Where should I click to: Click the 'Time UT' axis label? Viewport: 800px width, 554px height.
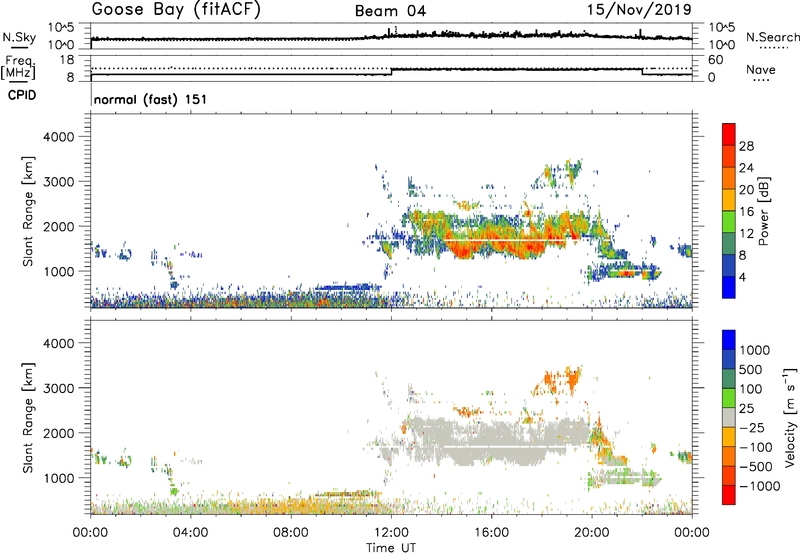point(391,548)
